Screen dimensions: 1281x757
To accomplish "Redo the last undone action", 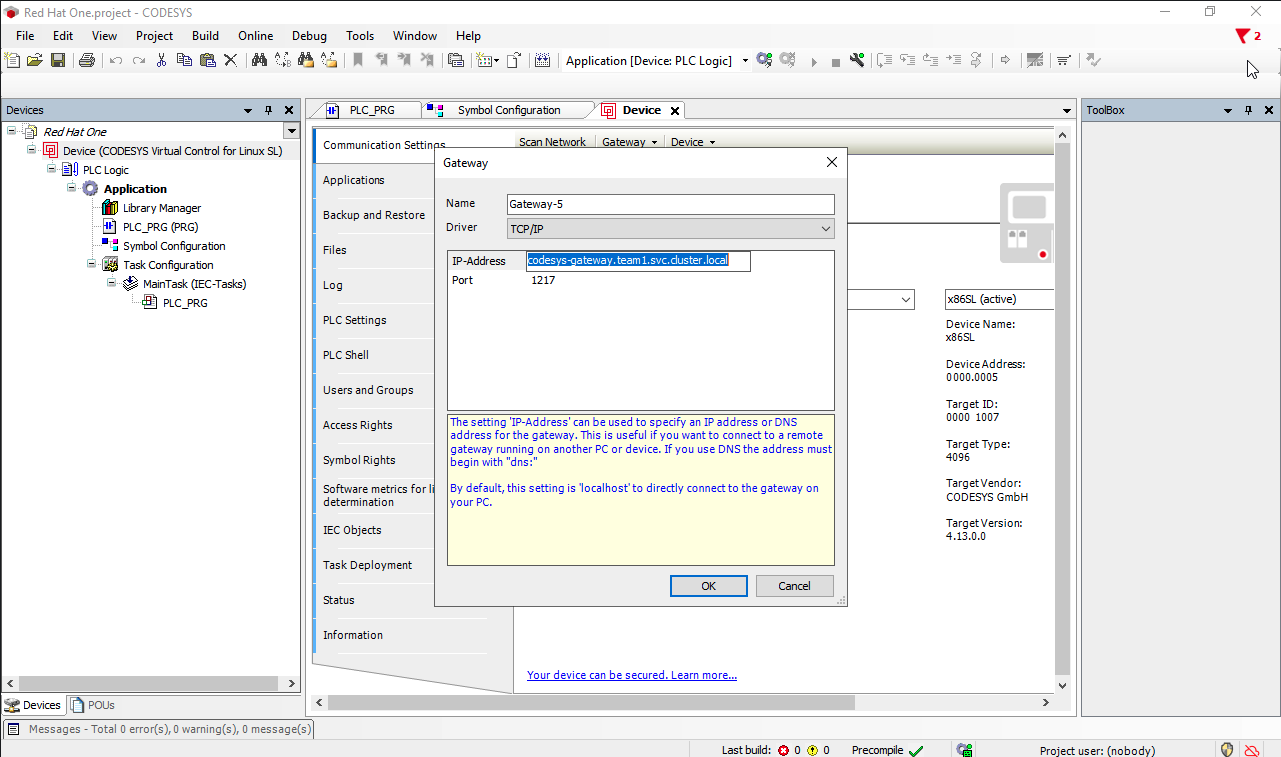I will (x=139, y=61).
